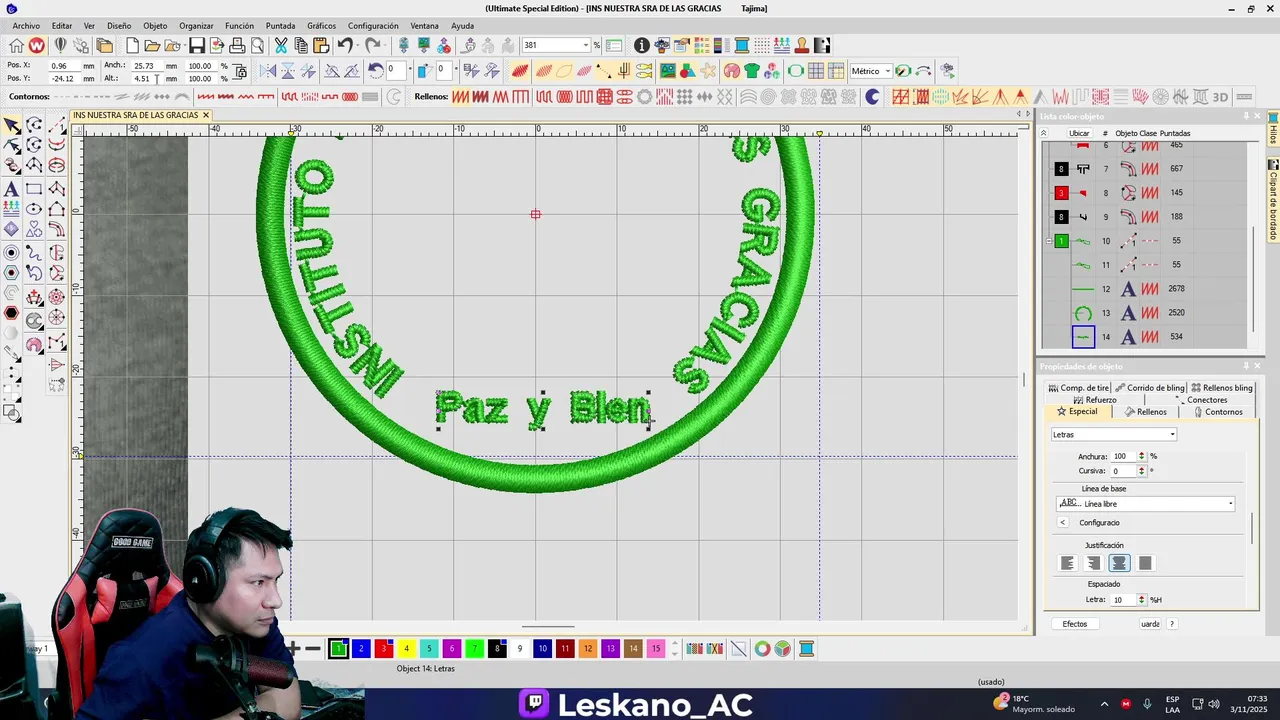Open Letras object type dropdown
1280x720 pixels.
tap(1172, 435)
